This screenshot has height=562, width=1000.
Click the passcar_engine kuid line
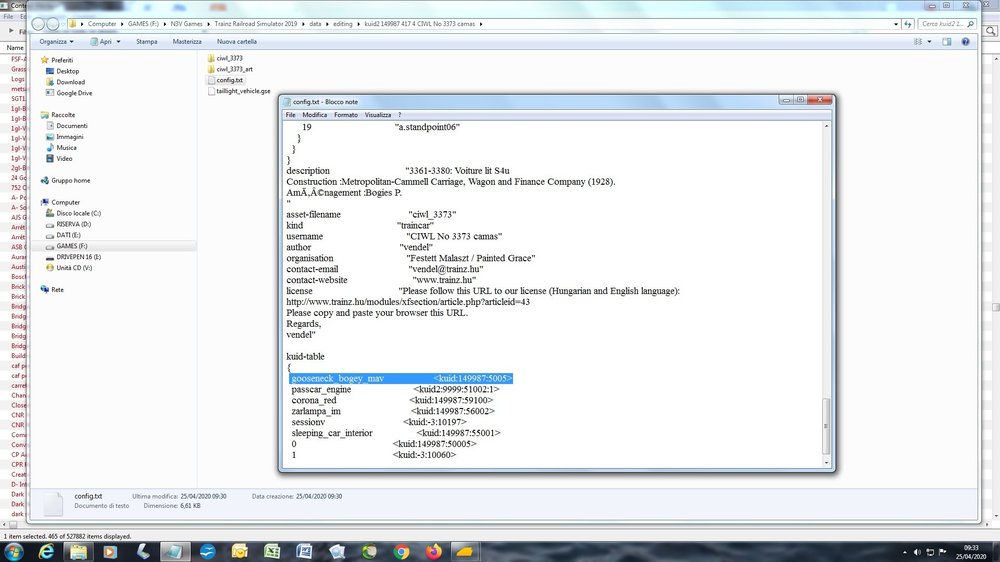point(395,389)
